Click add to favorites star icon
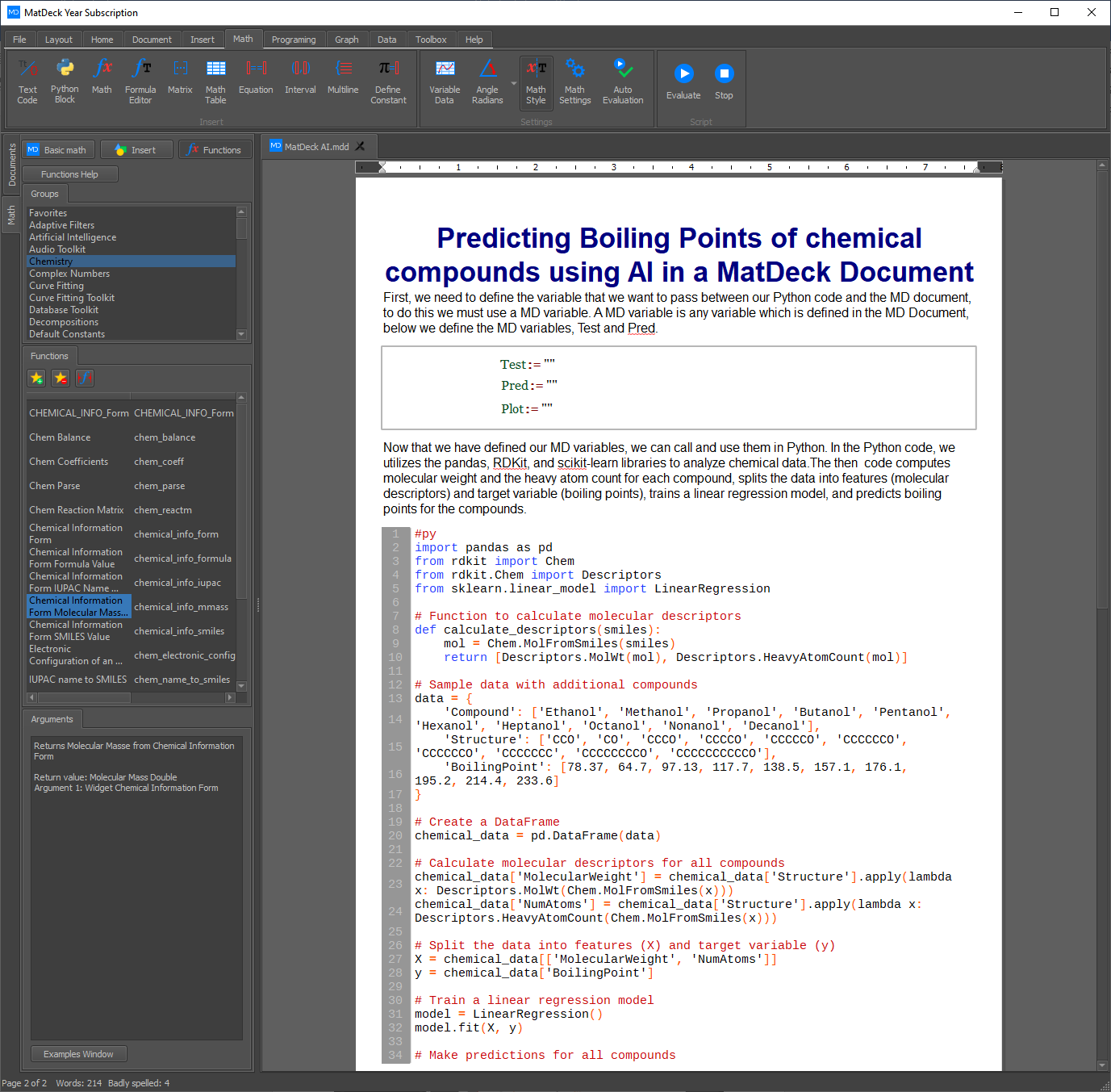 point(37,378)
